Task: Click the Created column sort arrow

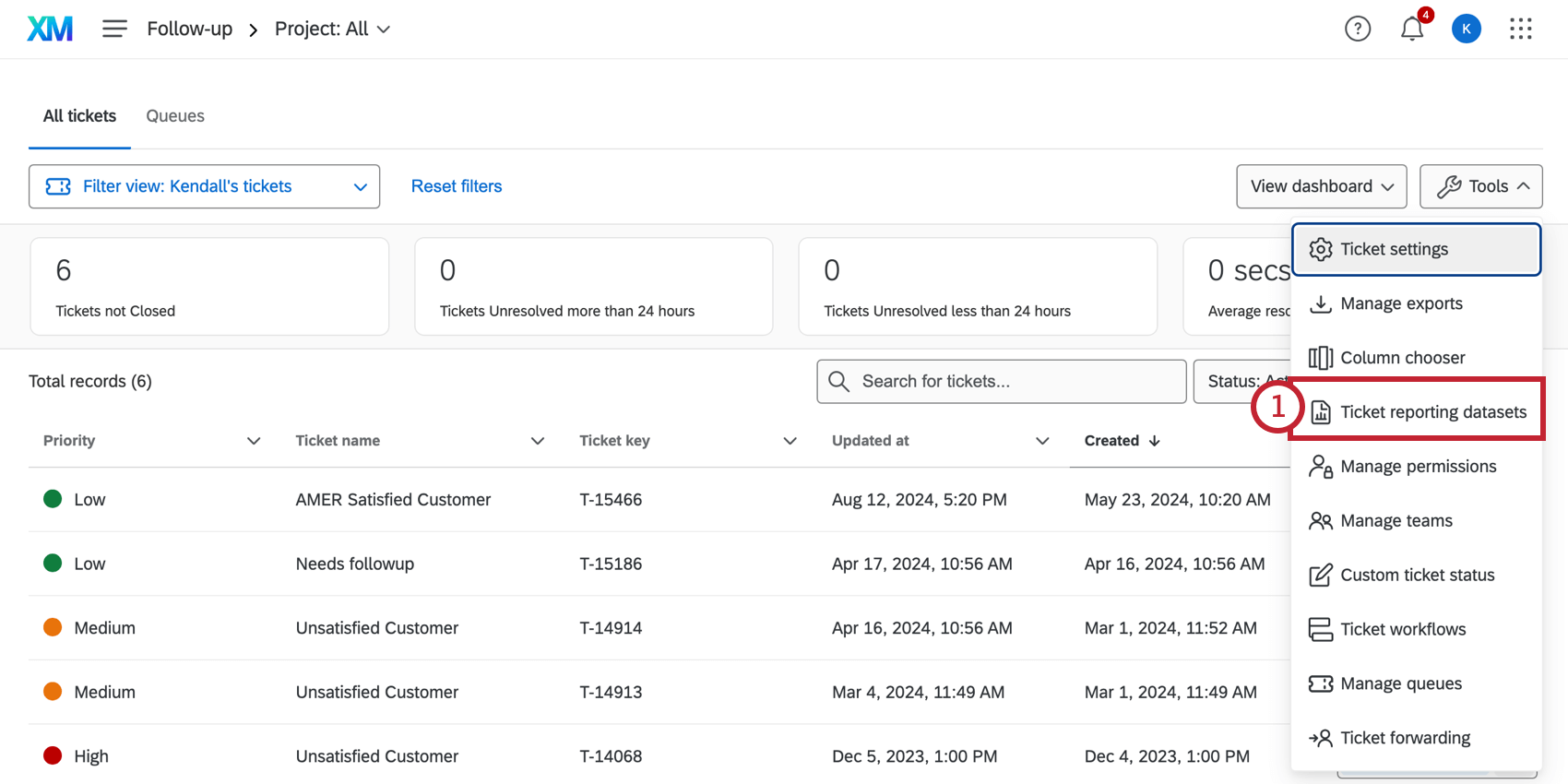Action: [1154, 441]
